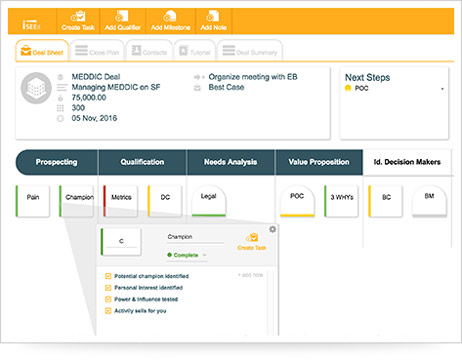Select the Prospecting stage
This screenshot has height=360, width=462.
click(x=57, y=162)
